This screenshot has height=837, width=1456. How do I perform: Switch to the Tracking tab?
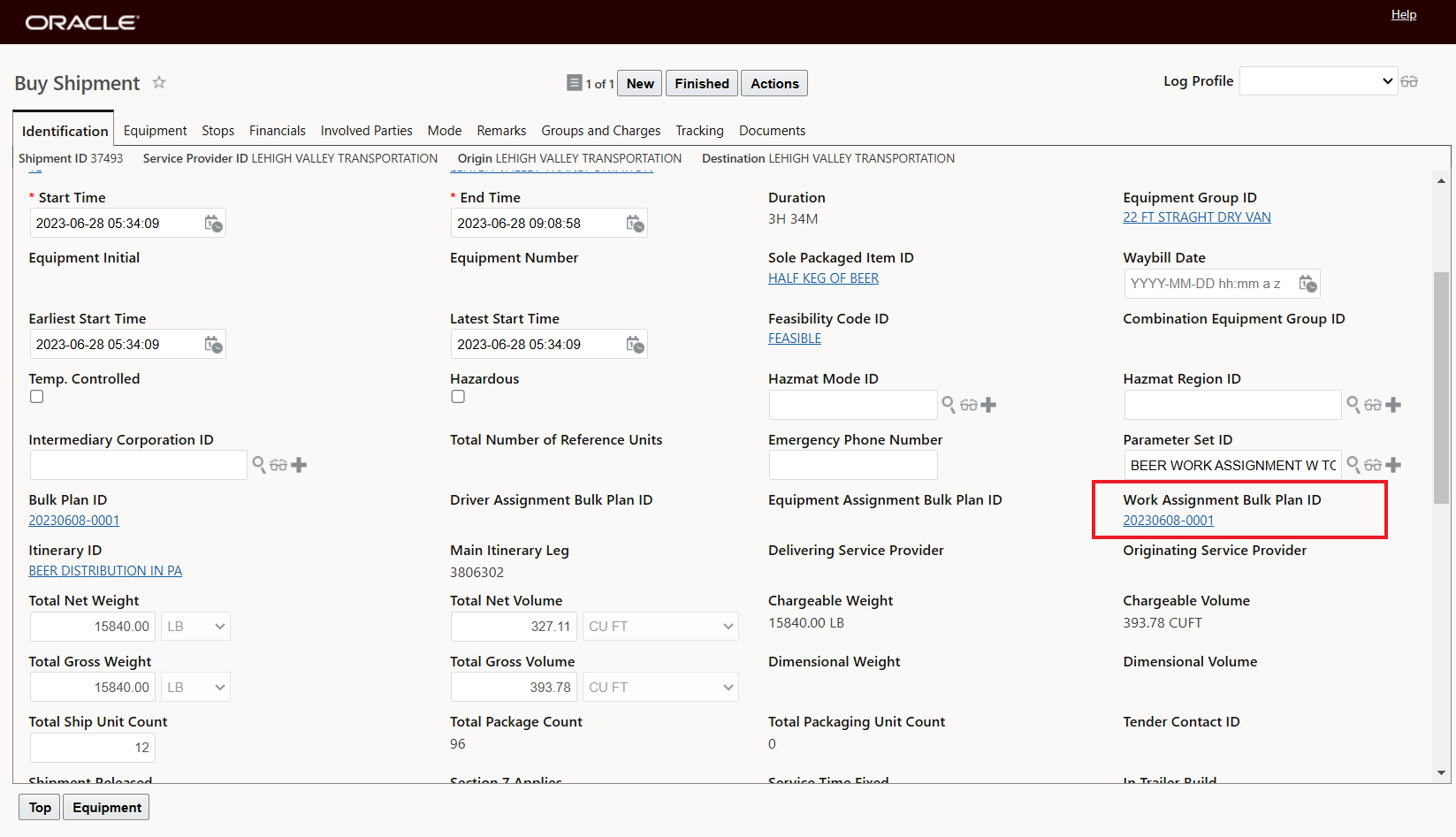[x=699, y=131]
